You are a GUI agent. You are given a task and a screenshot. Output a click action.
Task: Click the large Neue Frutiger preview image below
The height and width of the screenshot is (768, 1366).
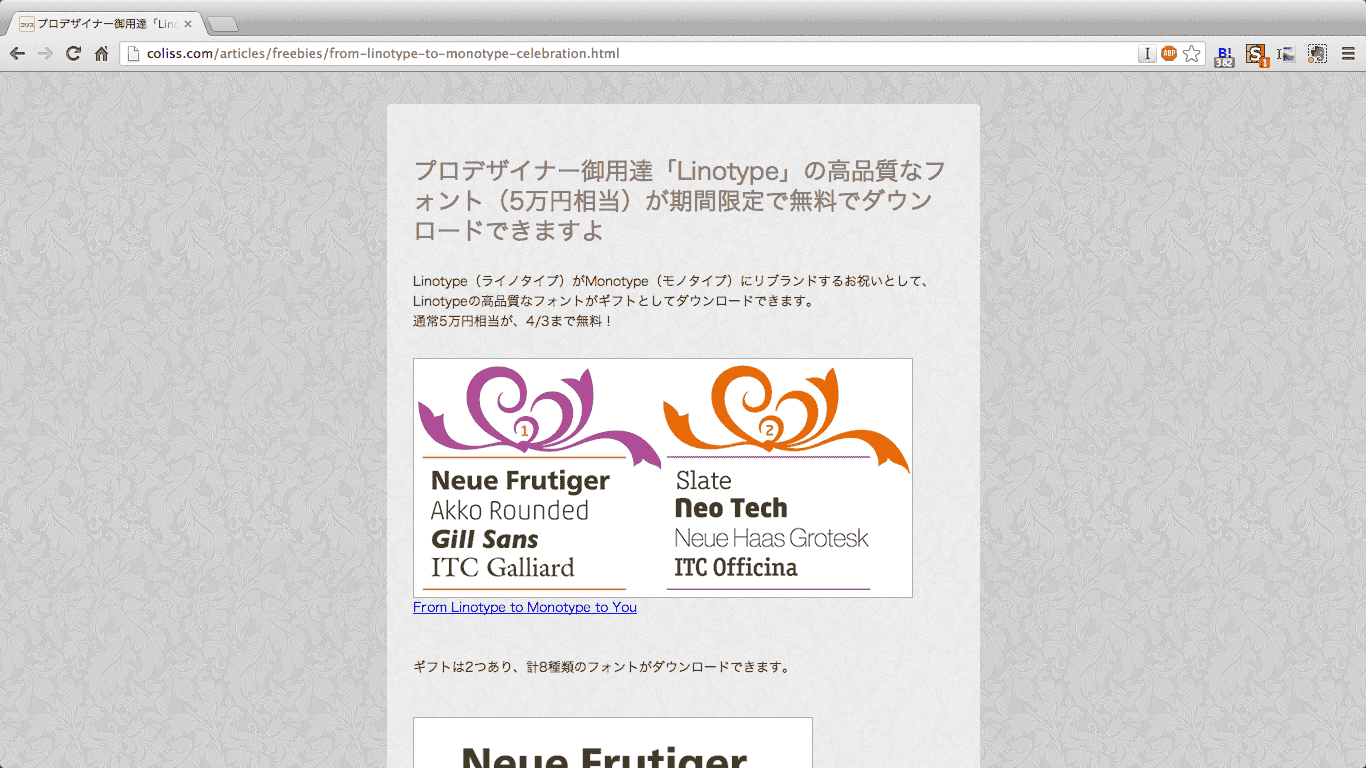point(613,743)
